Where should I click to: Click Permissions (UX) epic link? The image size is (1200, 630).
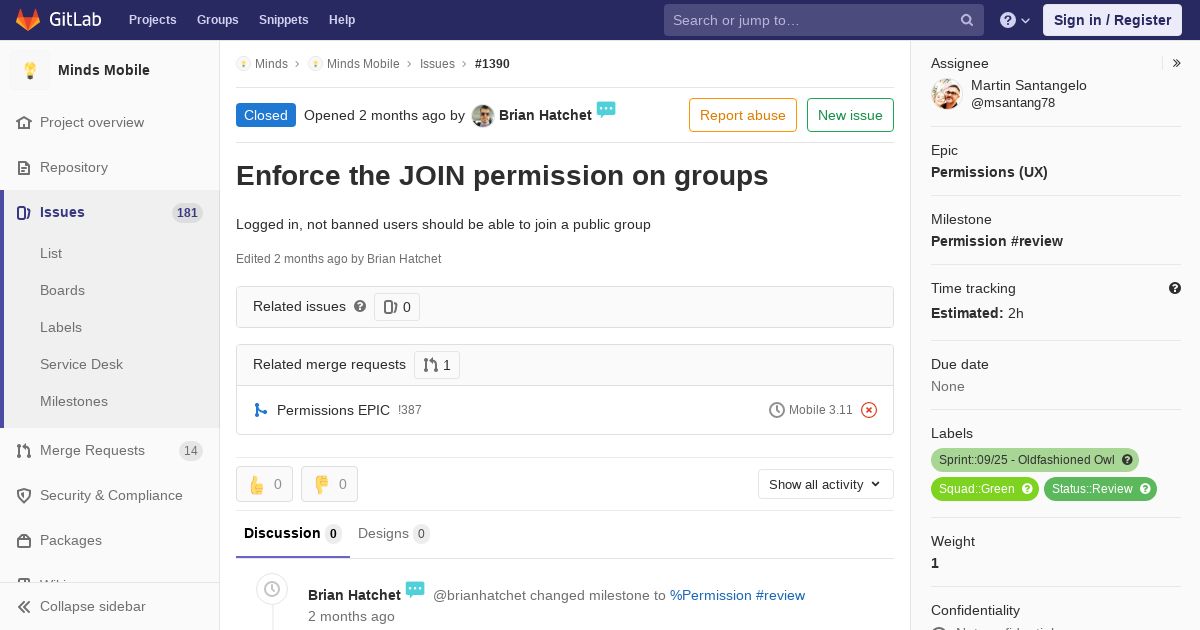coord(989,172)
